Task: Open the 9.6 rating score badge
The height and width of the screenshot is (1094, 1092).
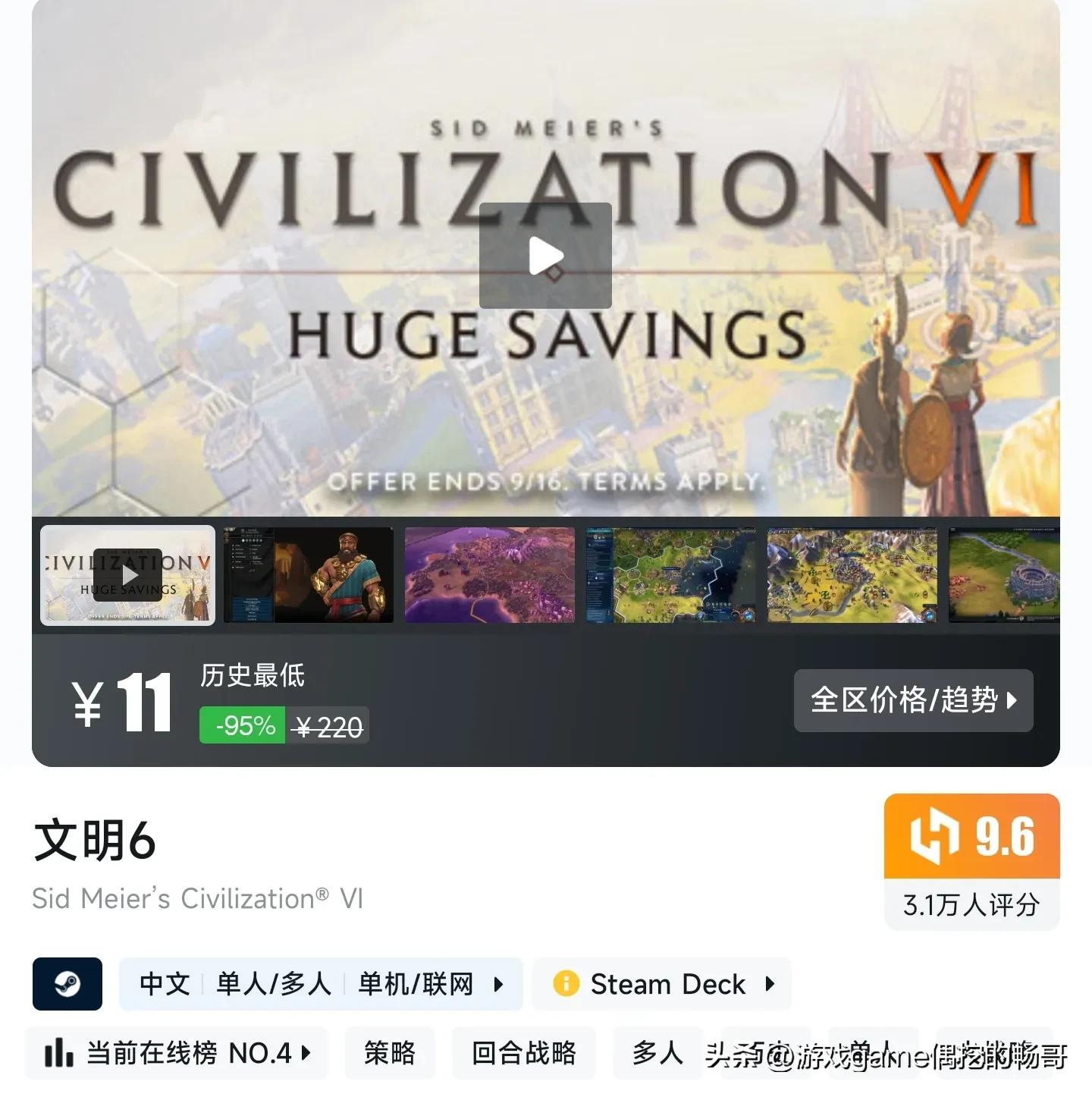Action: [972, 836]
